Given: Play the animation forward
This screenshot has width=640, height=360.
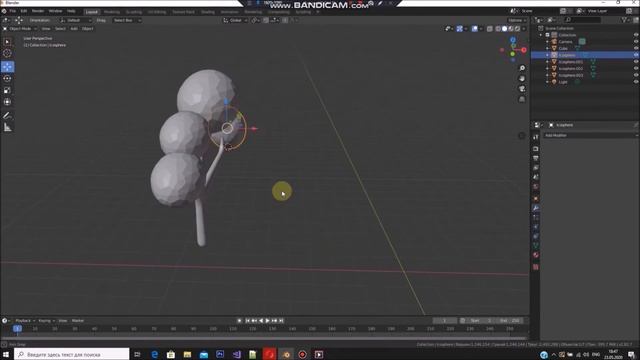Looking at the screenshot, I should pyautogui.click(x=268, y=321).
